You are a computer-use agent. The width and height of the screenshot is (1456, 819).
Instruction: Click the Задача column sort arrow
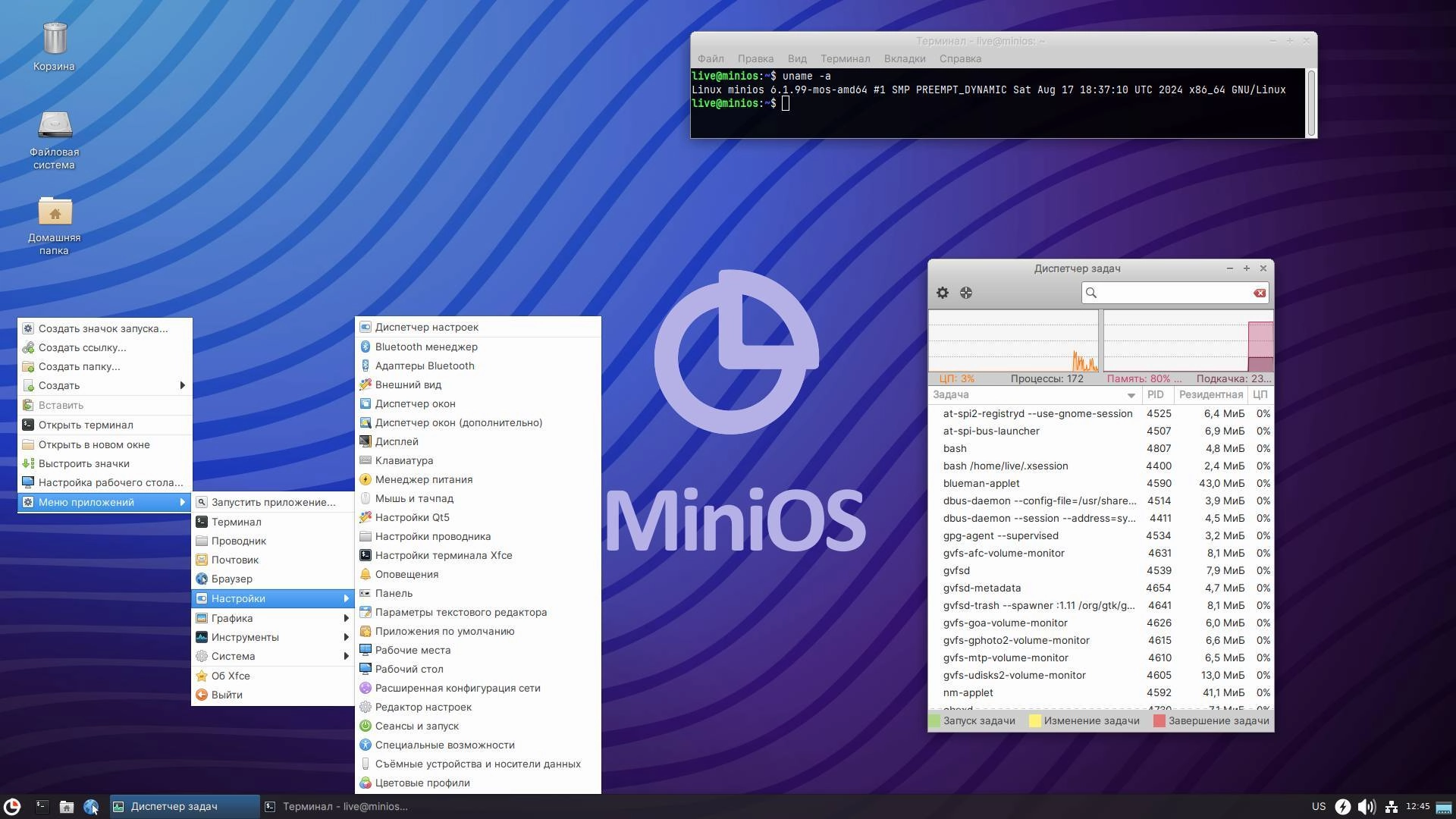coord(1131,395)
